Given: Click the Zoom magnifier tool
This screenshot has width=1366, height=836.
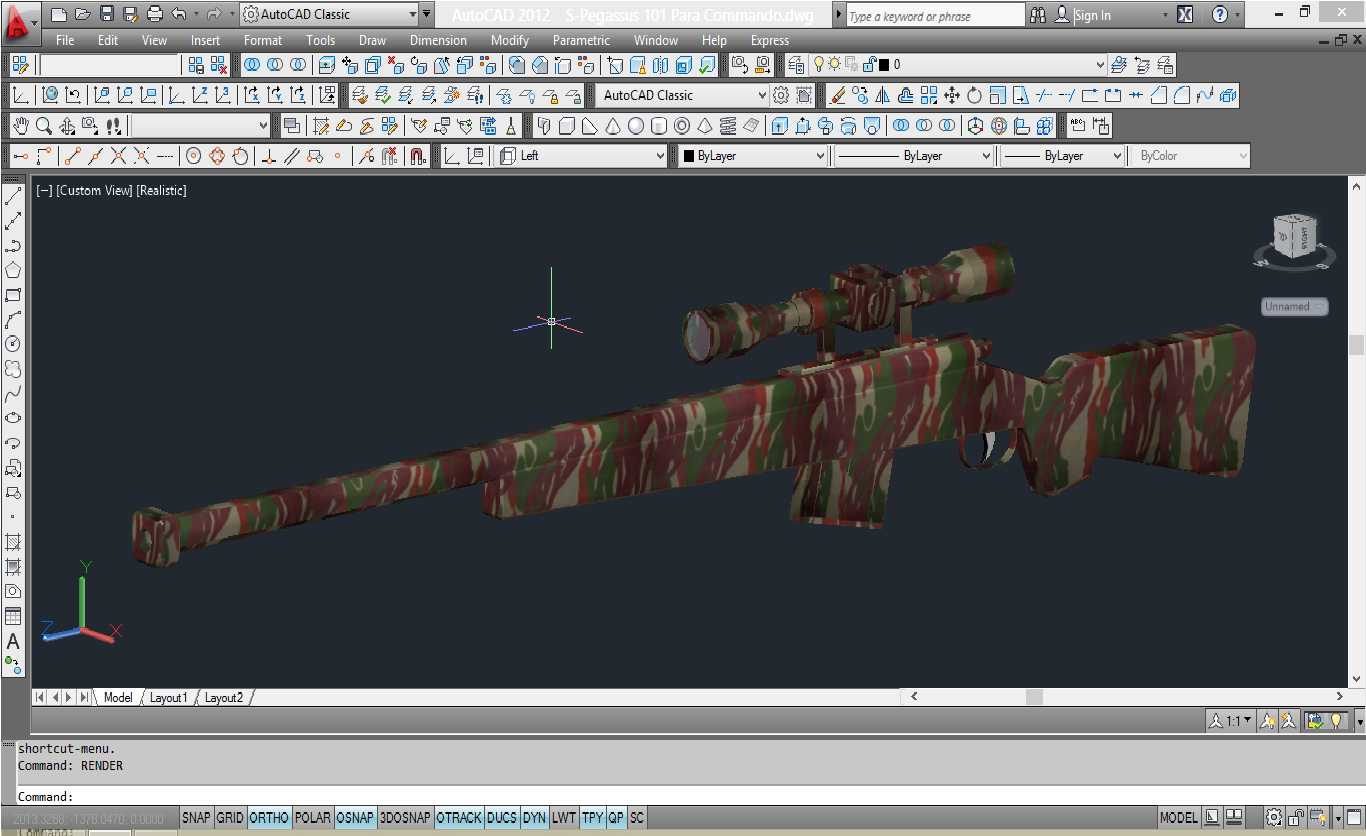Looking at the screenshot, I should pos(44,126).
